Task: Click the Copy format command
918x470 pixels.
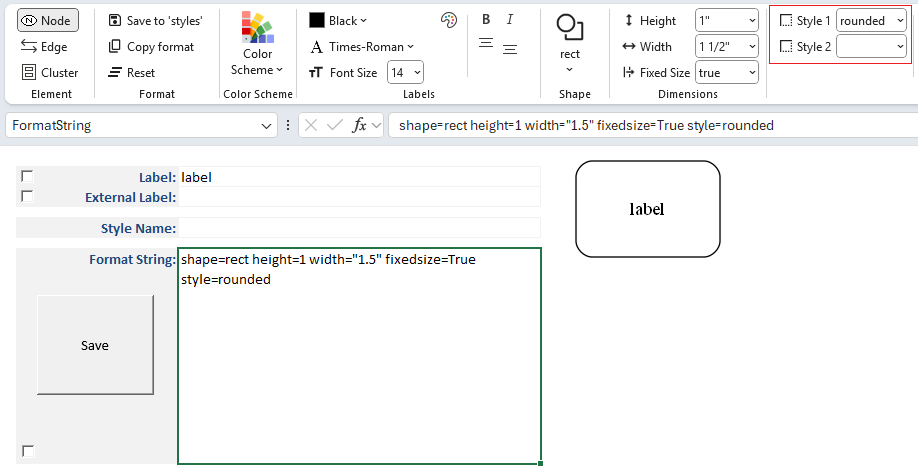Action: tap(150, 47)
